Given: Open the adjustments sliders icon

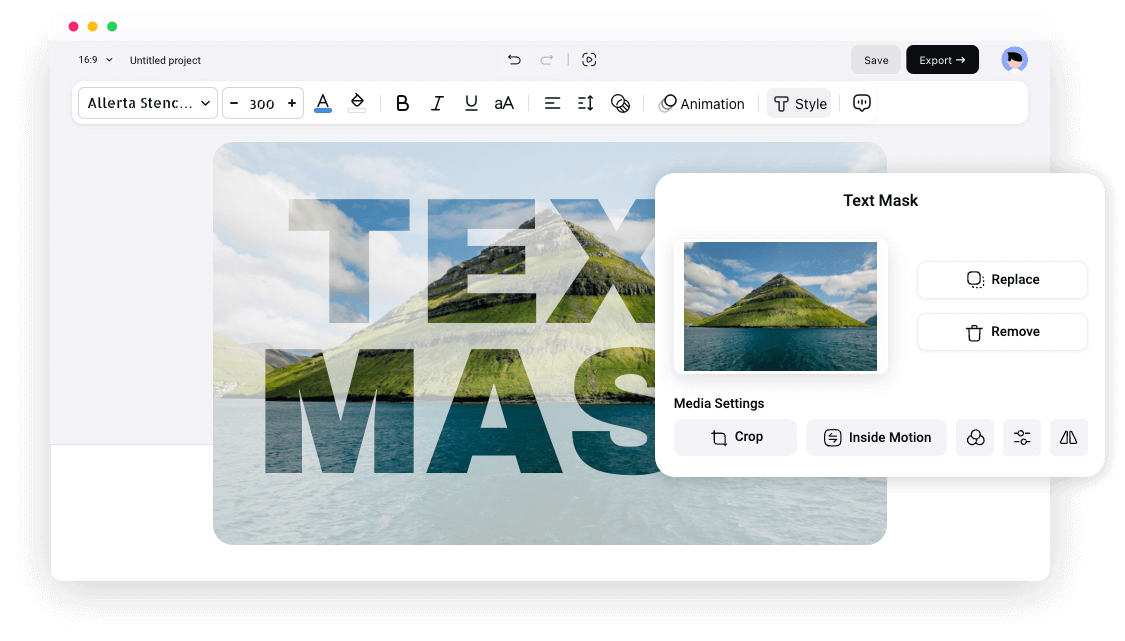Looking at the screenshot, I should pyautogui.click(x=1022, y=437).
